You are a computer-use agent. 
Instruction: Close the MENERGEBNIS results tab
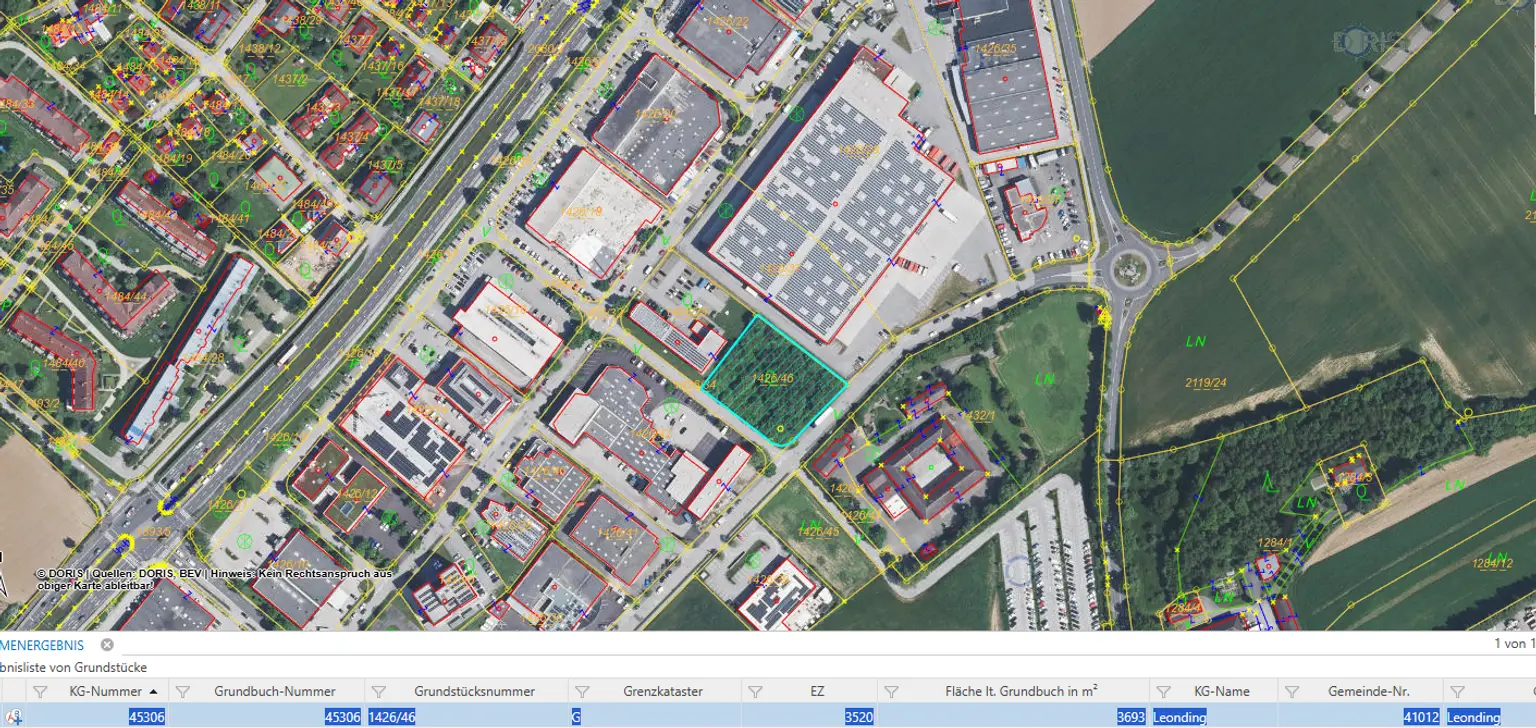(x=107, y=645)
